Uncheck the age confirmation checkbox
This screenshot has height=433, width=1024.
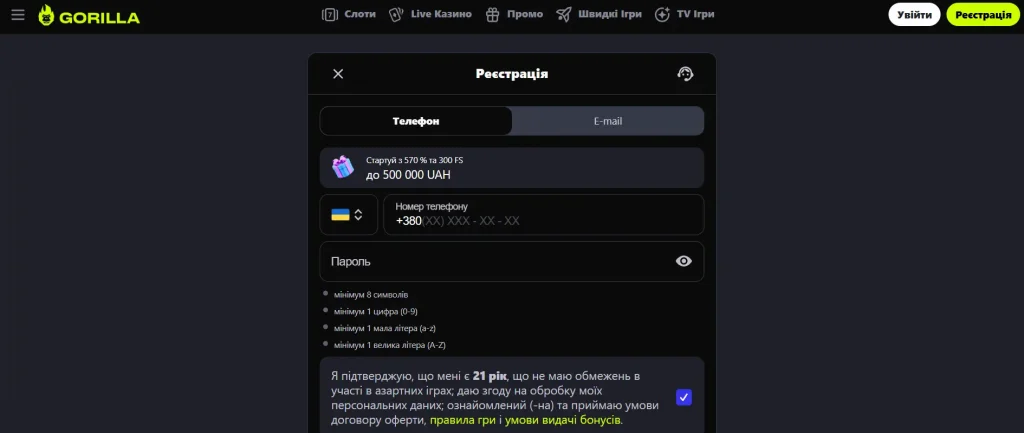click(x=684, y=397)
